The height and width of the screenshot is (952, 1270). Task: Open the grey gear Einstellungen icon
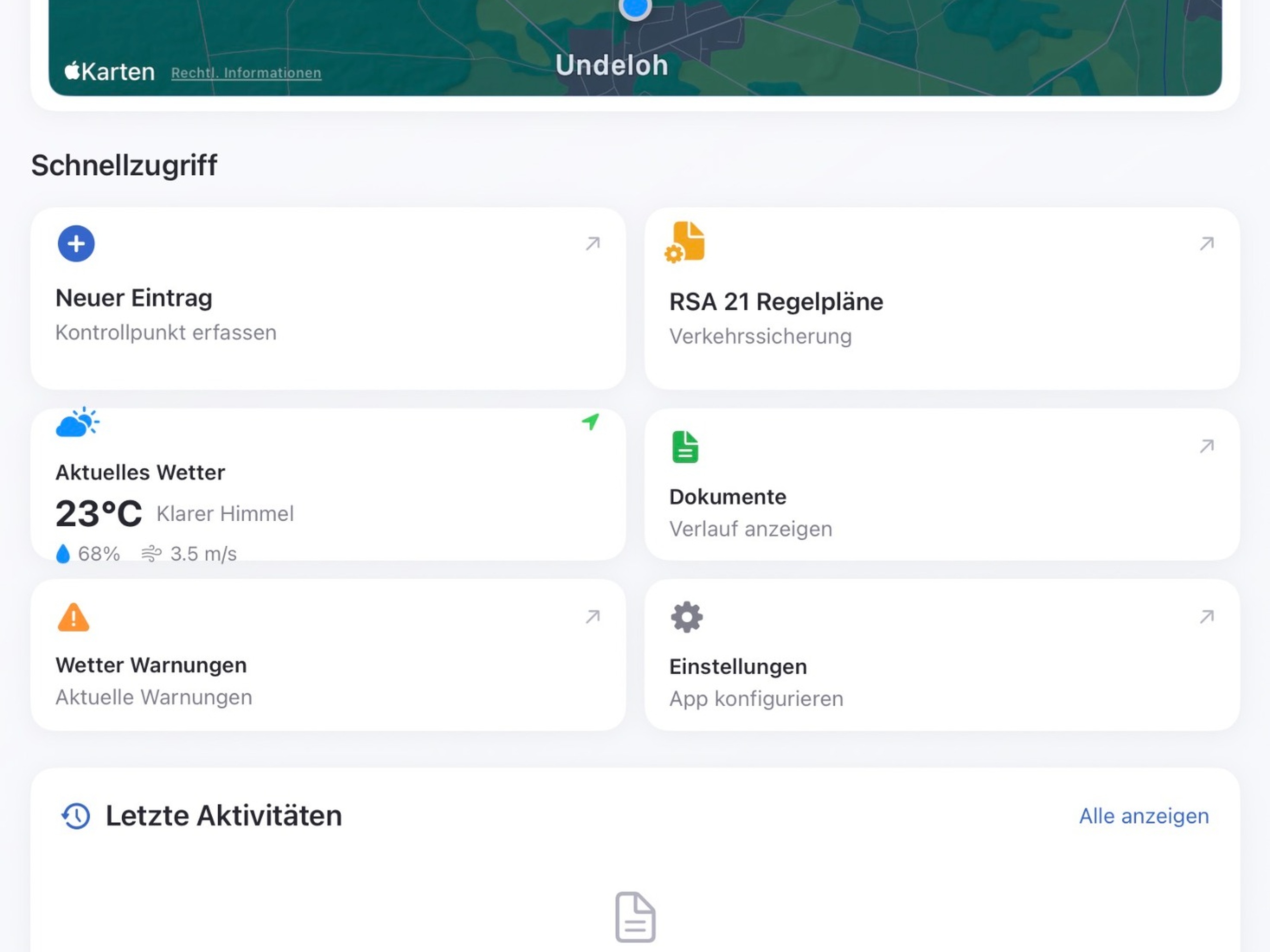click(687, 618)
